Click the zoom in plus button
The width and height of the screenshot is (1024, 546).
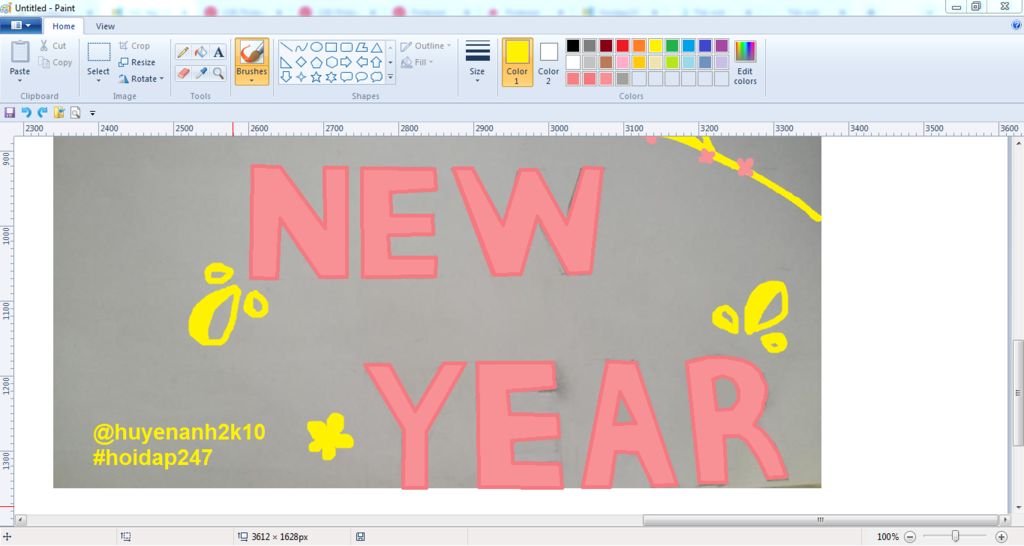(1002, 536)
